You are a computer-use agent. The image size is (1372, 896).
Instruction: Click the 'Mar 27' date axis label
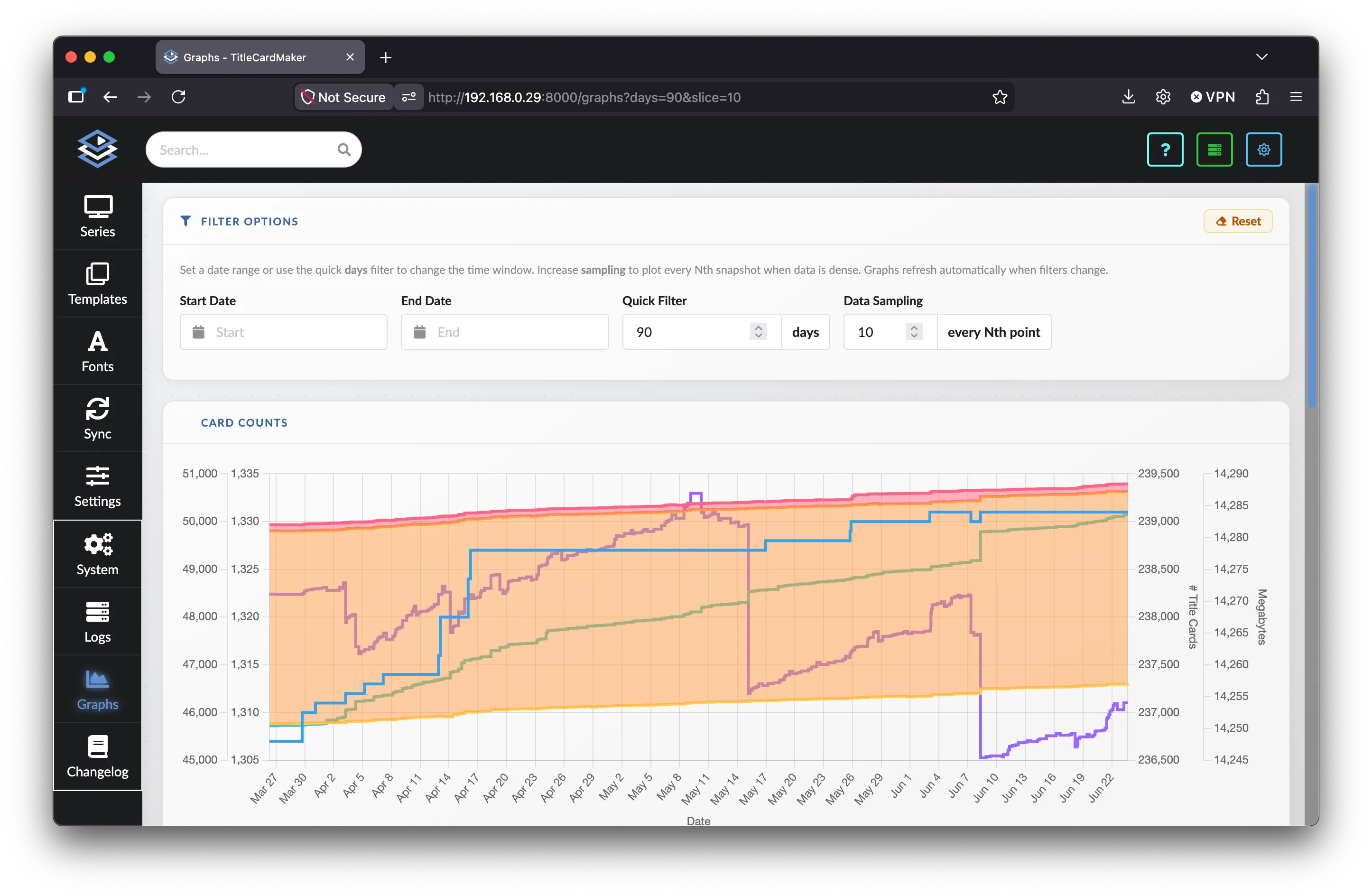(263, 788)
